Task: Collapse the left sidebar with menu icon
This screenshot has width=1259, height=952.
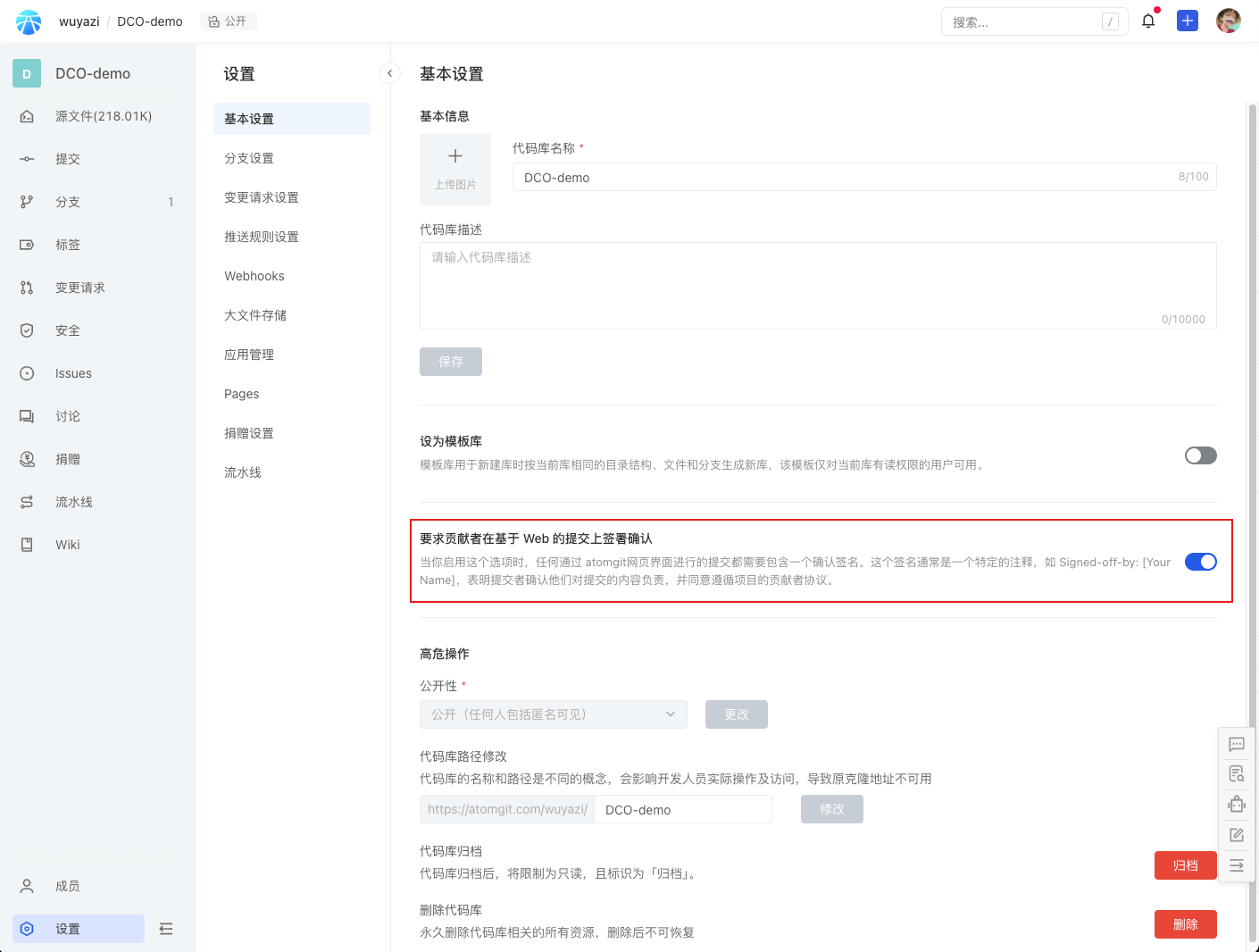Action: pos(166,929)
